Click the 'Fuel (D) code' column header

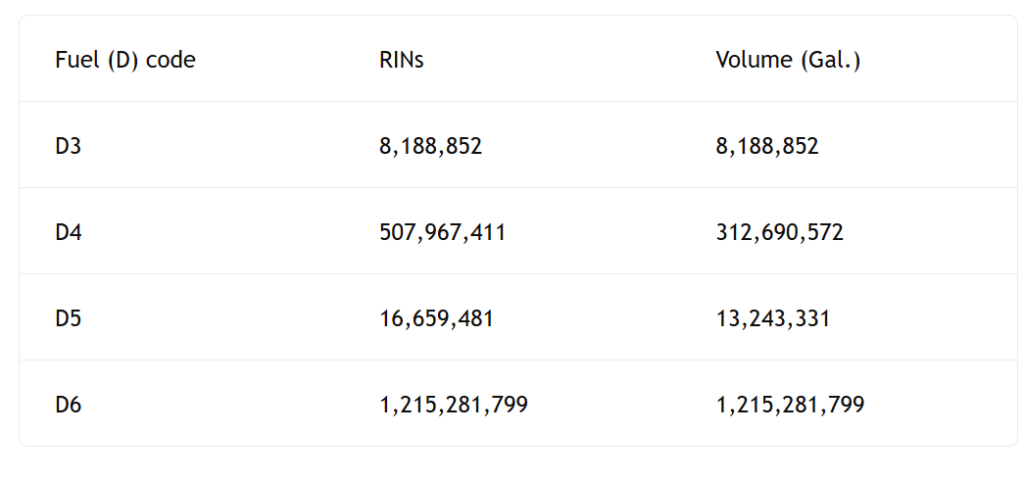(125, 60)
